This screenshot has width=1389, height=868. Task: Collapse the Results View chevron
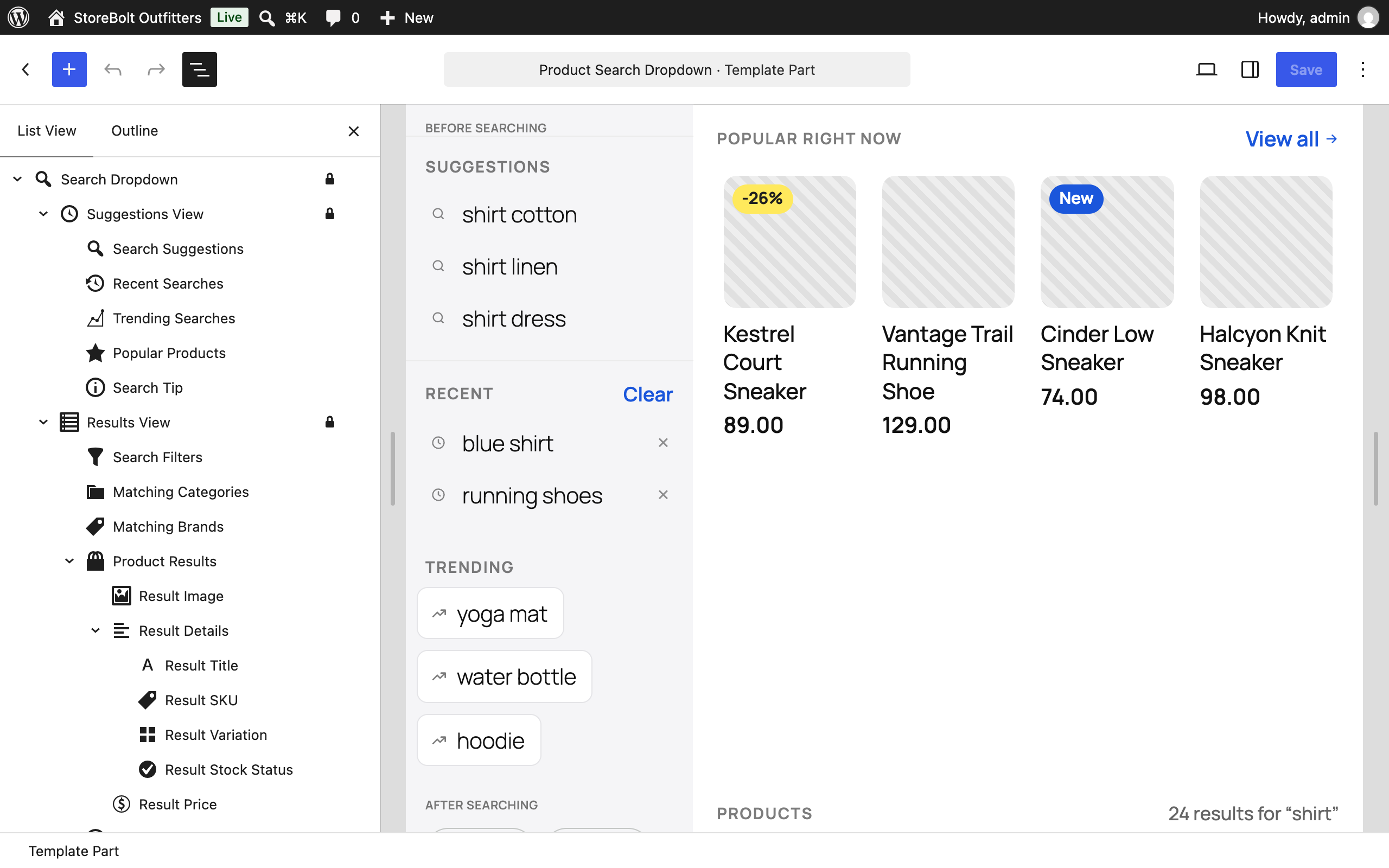[x=43, y=422]
